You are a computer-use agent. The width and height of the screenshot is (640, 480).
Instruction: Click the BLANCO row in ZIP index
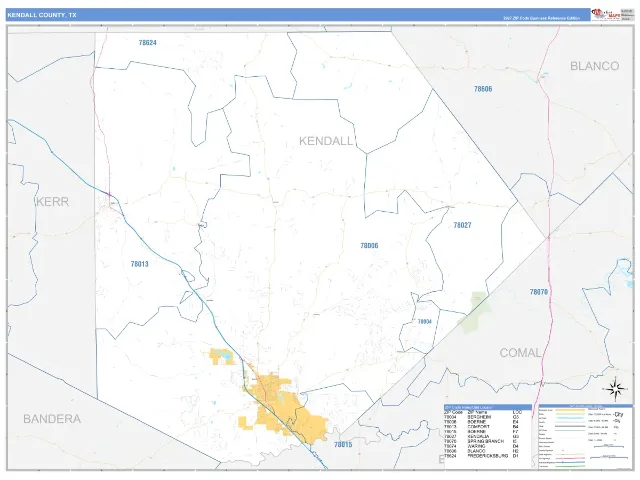pos(482,451)
